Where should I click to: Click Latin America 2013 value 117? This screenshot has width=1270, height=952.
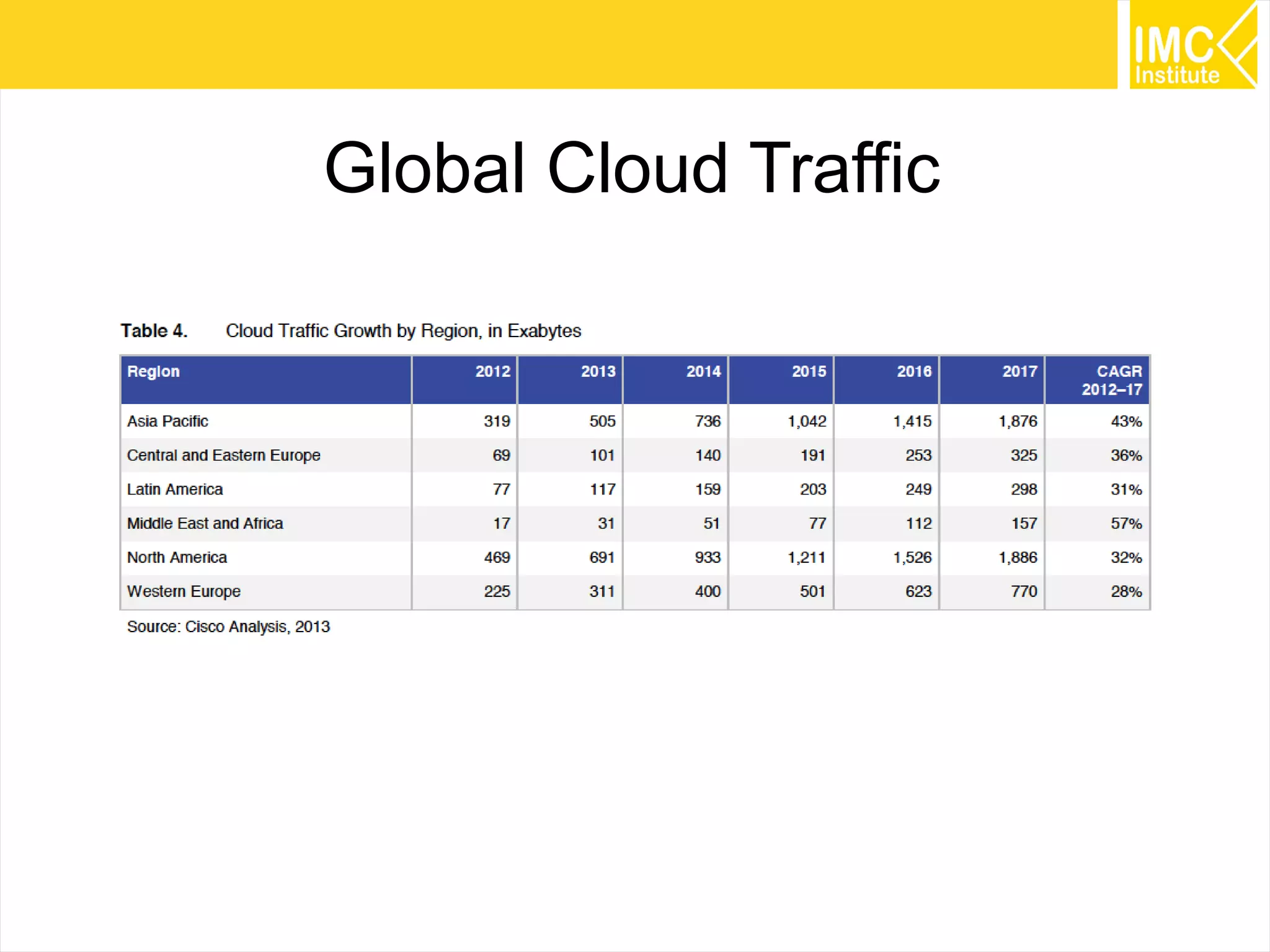coord(603,490)
